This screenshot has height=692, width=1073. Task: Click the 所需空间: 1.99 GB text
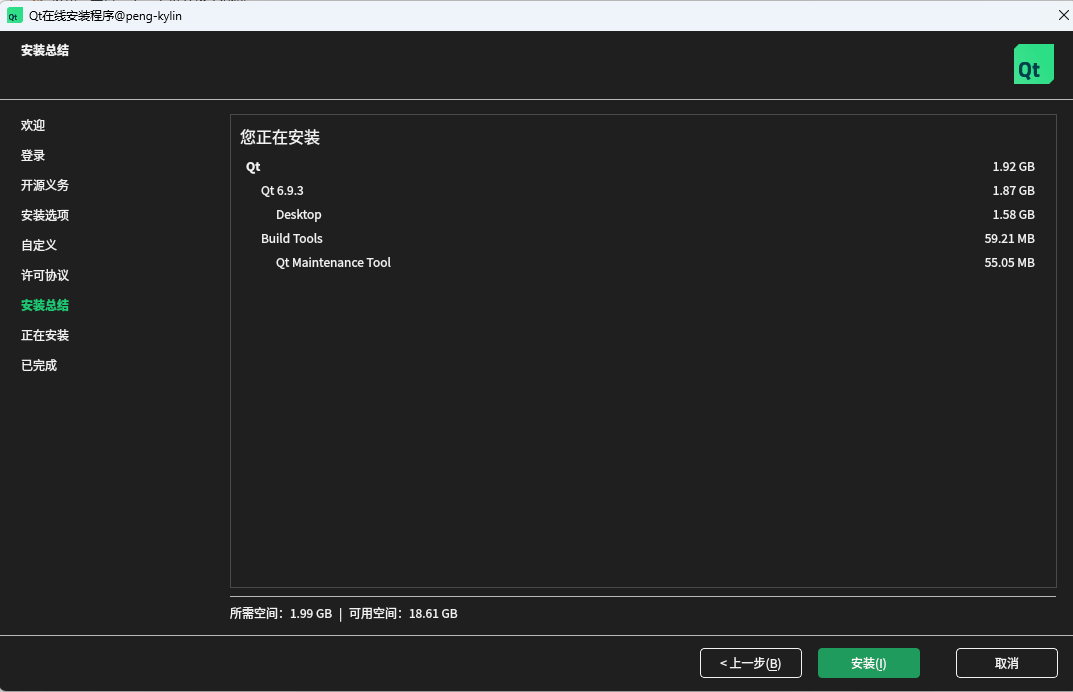[x=281, y=613]
